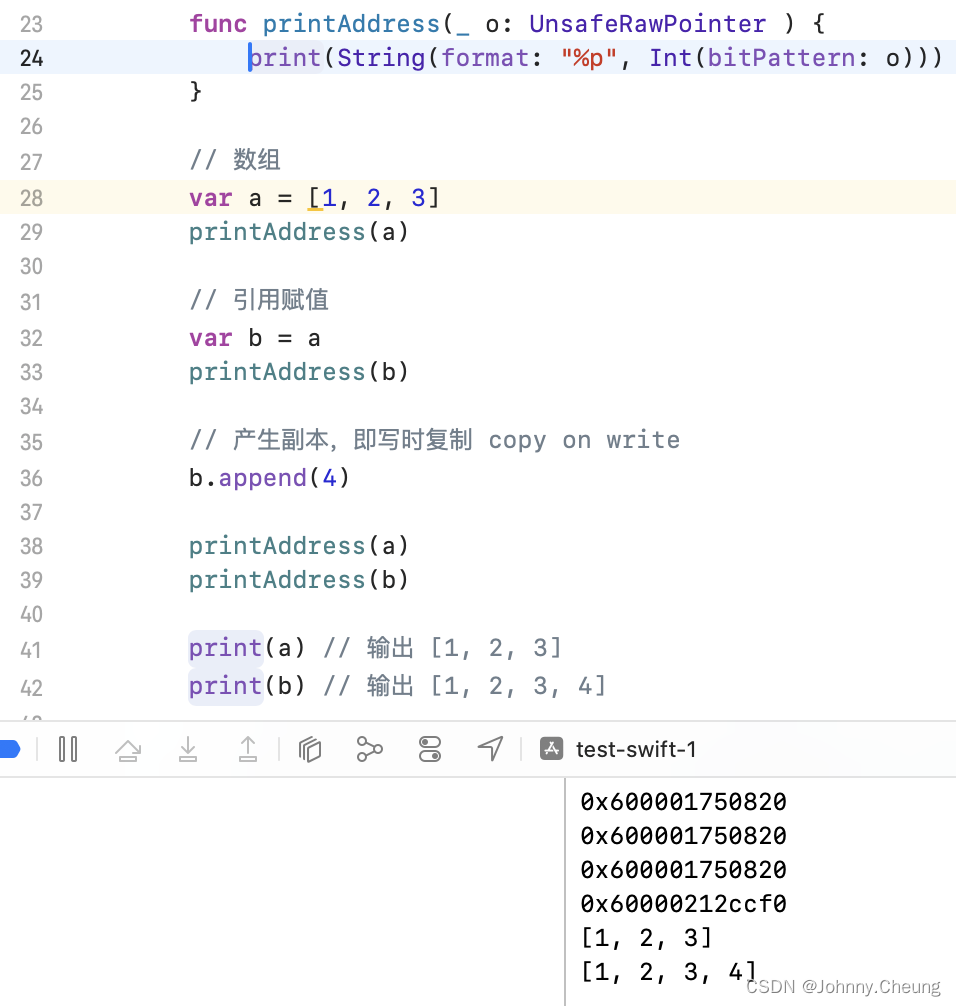The width and height of the screenshot is (956, 1006).
Task: Click 'var a = [1, 2, 3]' line
Action: click(x=314, y=198)
